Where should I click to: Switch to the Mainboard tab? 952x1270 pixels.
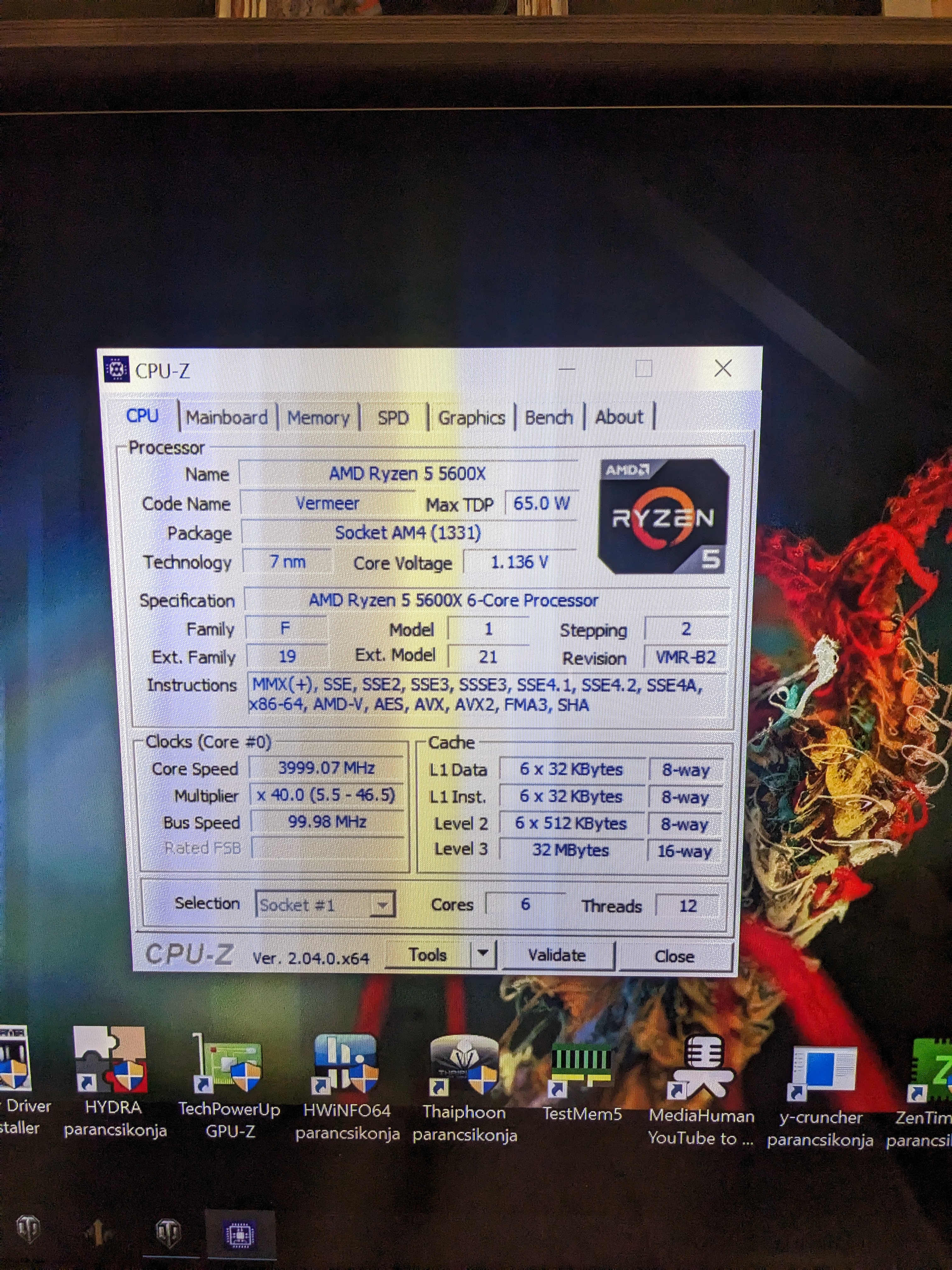(x=227, y=417)
